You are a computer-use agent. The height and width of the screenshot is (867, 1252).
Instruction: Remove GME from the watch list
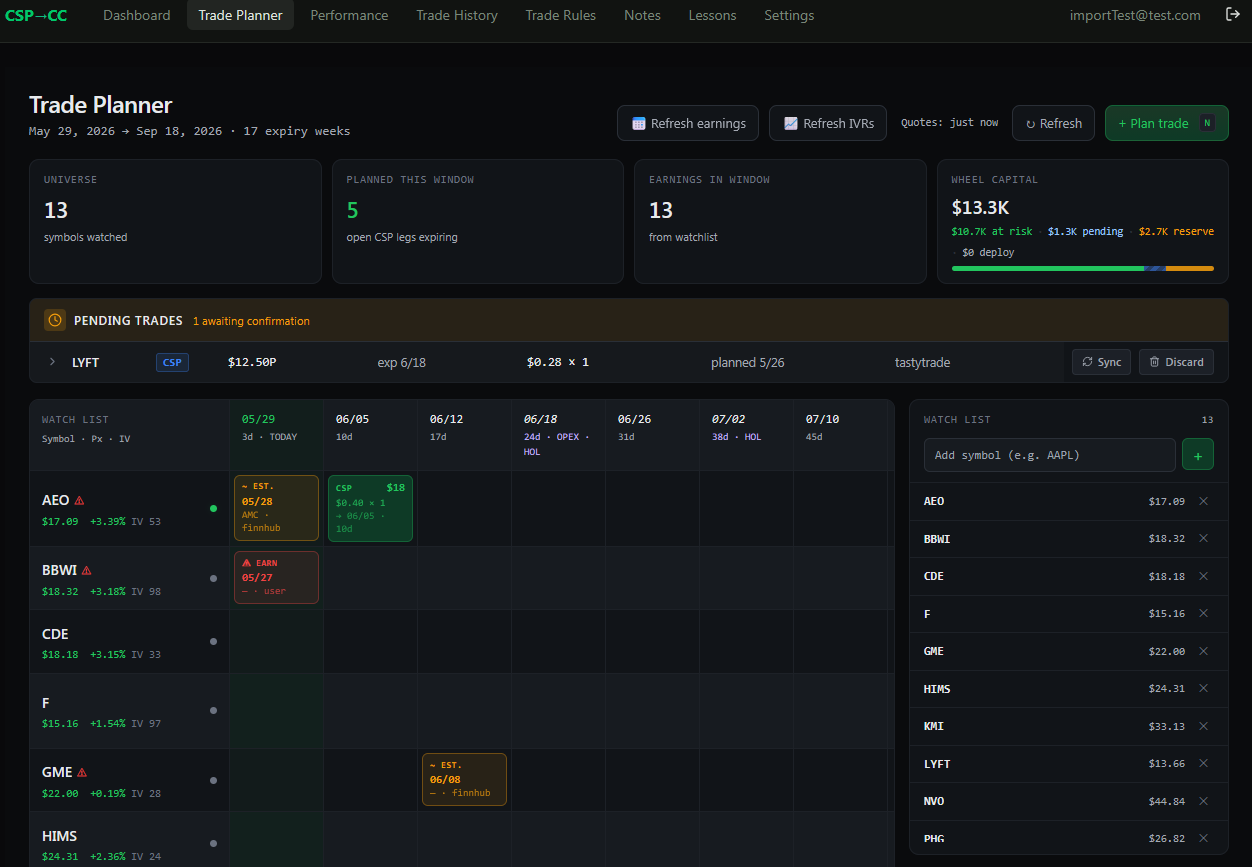pyautogui.click(x=1203, y=651)
